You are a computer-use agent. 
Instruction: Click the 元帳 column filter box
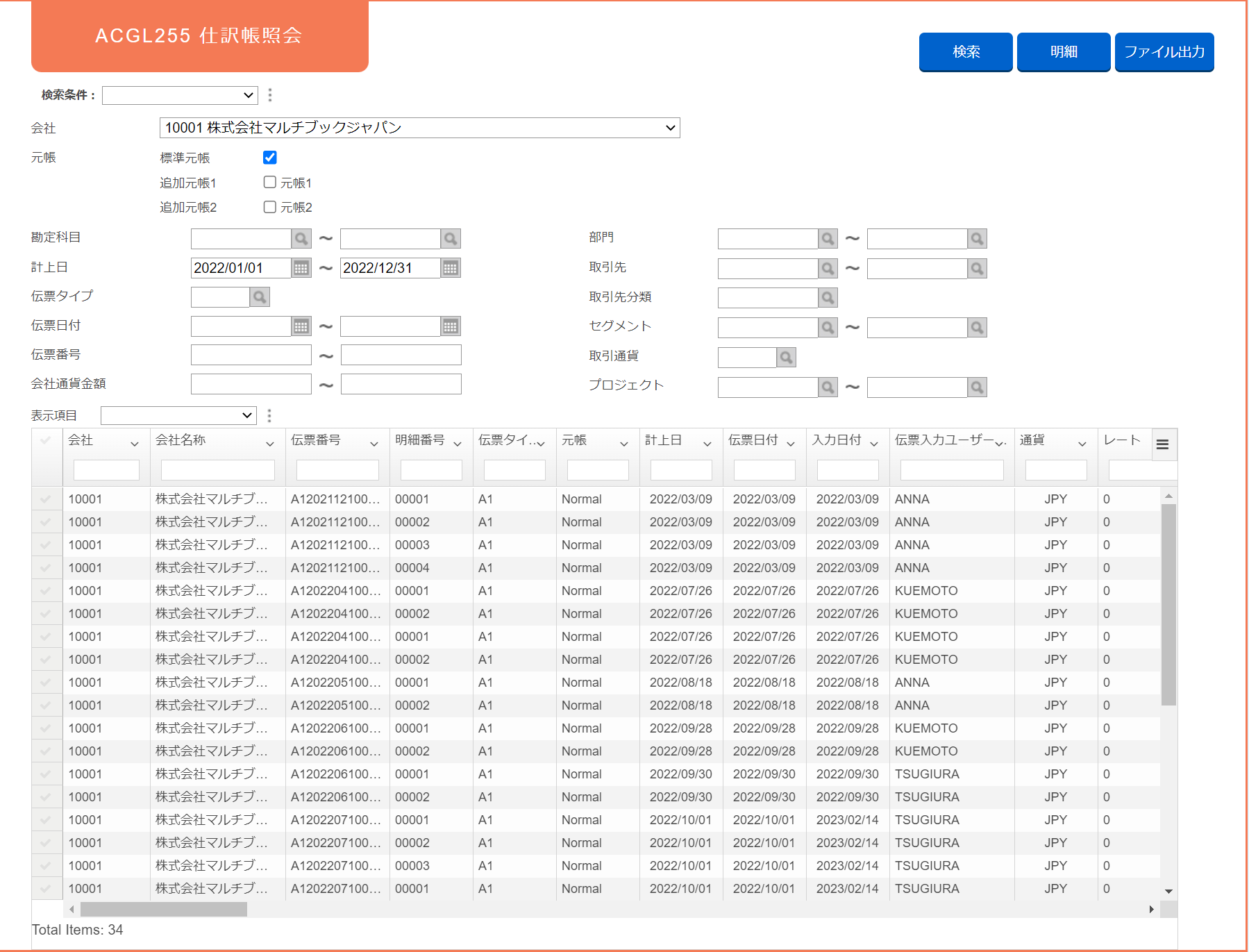pyautogui.click(x=598, y=470)
